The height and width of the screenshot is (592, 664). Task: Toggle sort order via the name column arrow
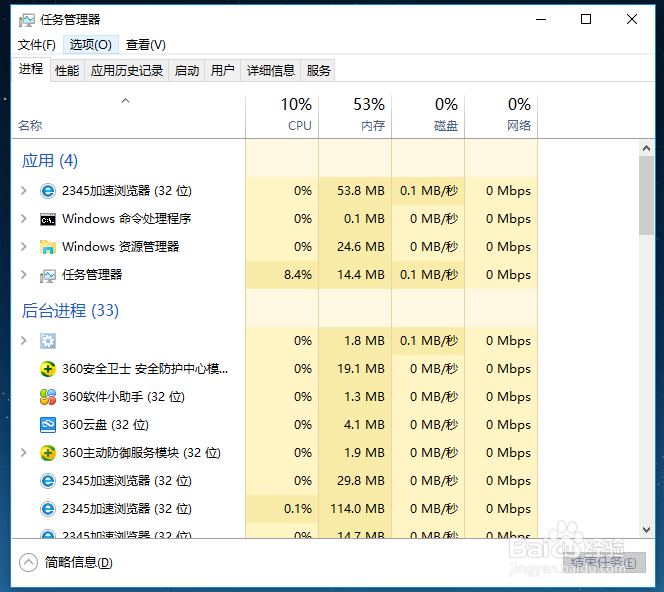click(x=125, y=101)
